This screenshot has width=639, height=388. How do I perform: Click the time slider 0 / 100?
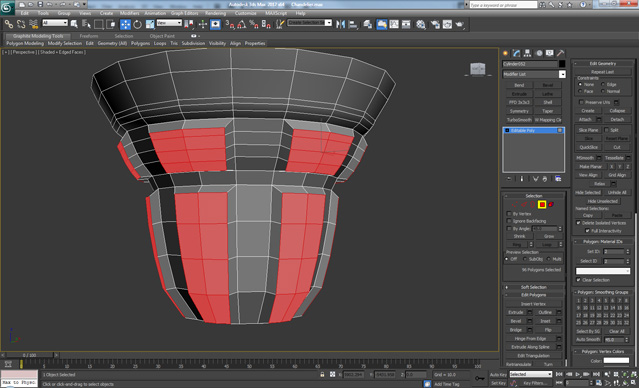coord(29,355)
